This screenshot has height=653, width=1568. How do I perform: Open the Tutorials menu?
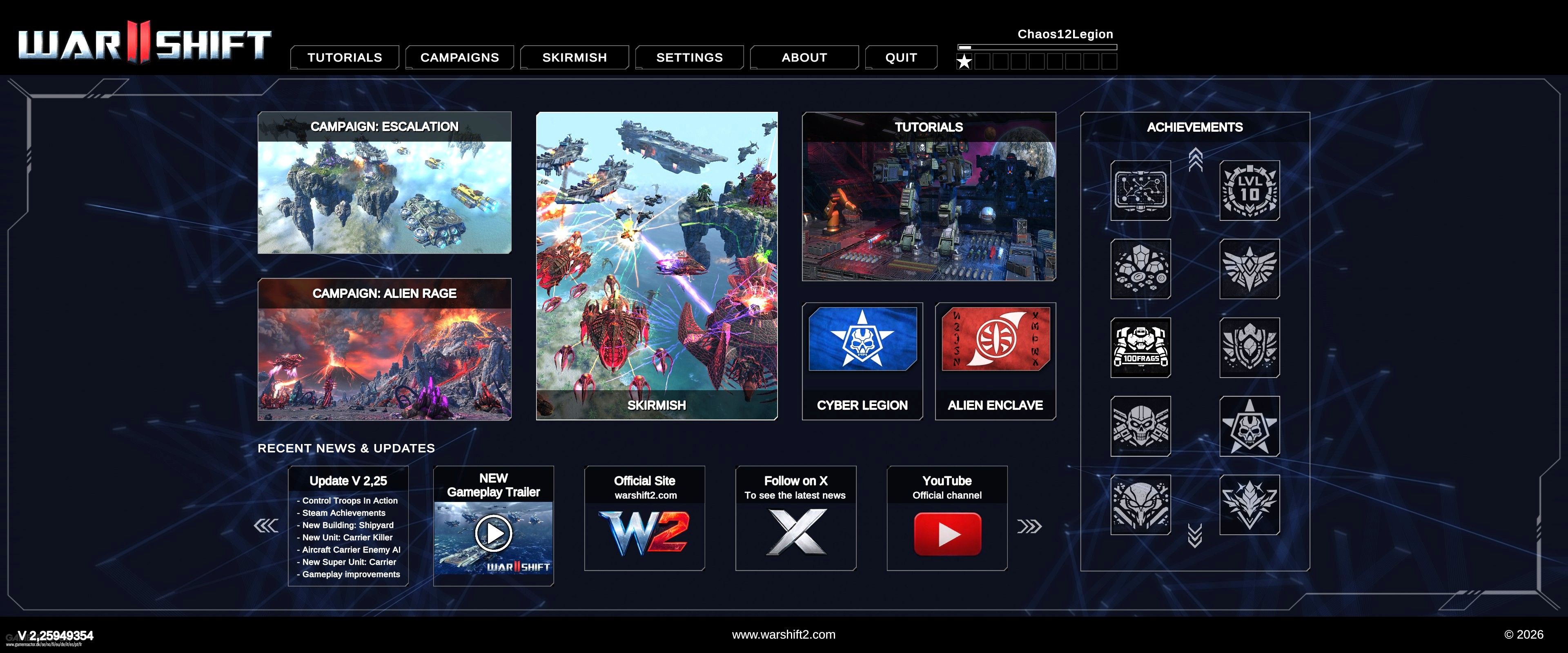coord(345,57)
